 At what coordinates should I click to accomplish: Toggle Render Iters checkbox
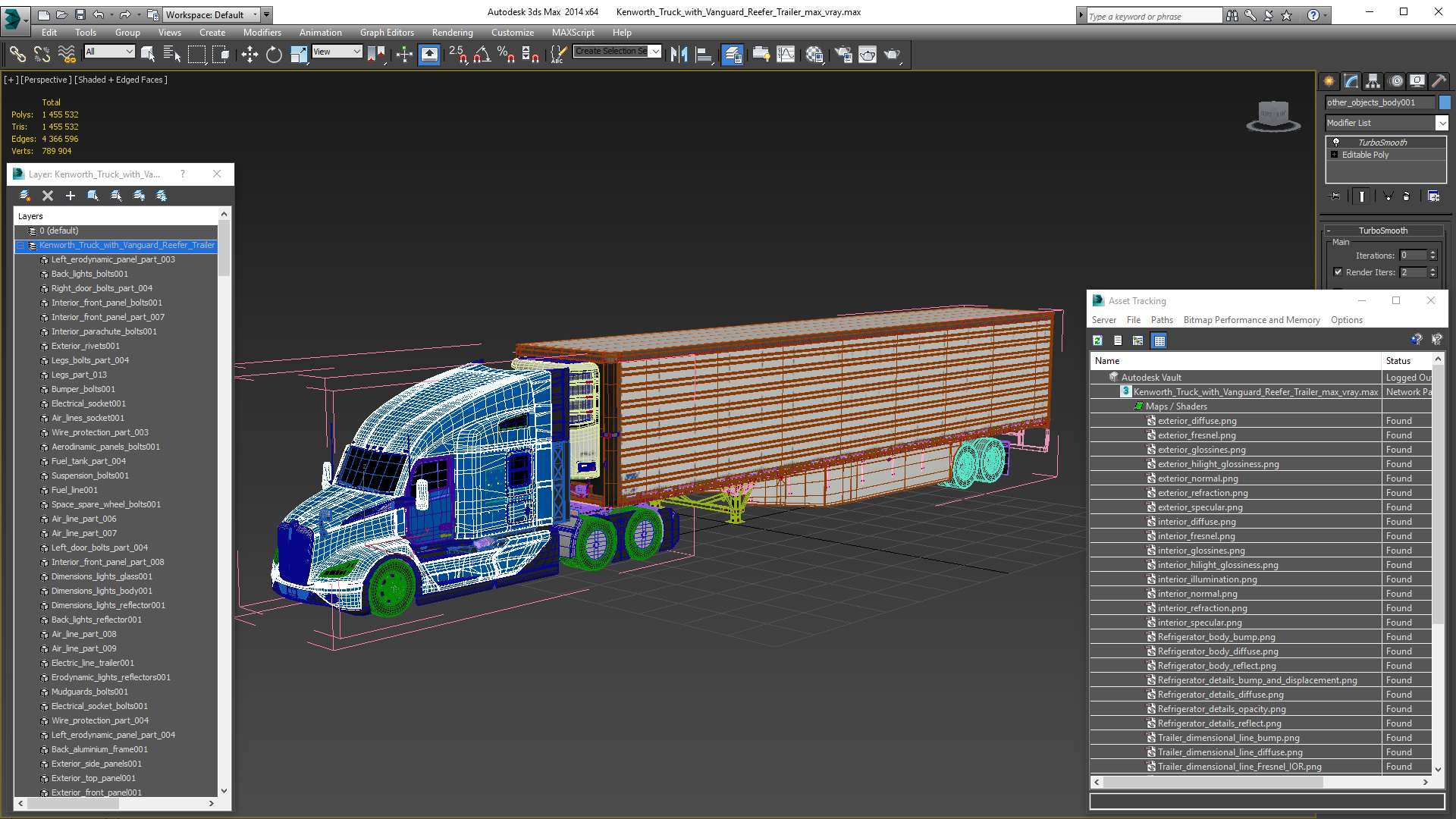tap(1338, 272)
